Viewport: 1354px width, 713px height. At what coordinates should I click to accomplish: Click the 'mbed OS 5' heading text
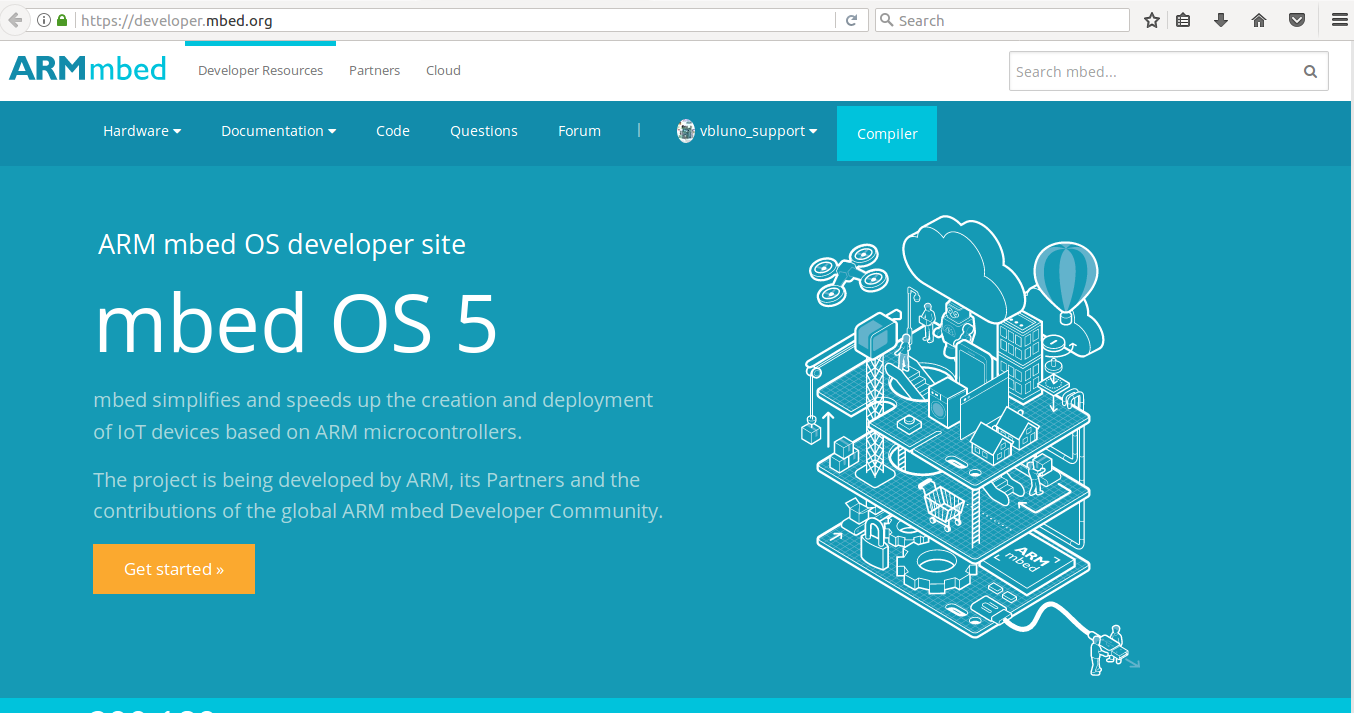coord(296,325)
